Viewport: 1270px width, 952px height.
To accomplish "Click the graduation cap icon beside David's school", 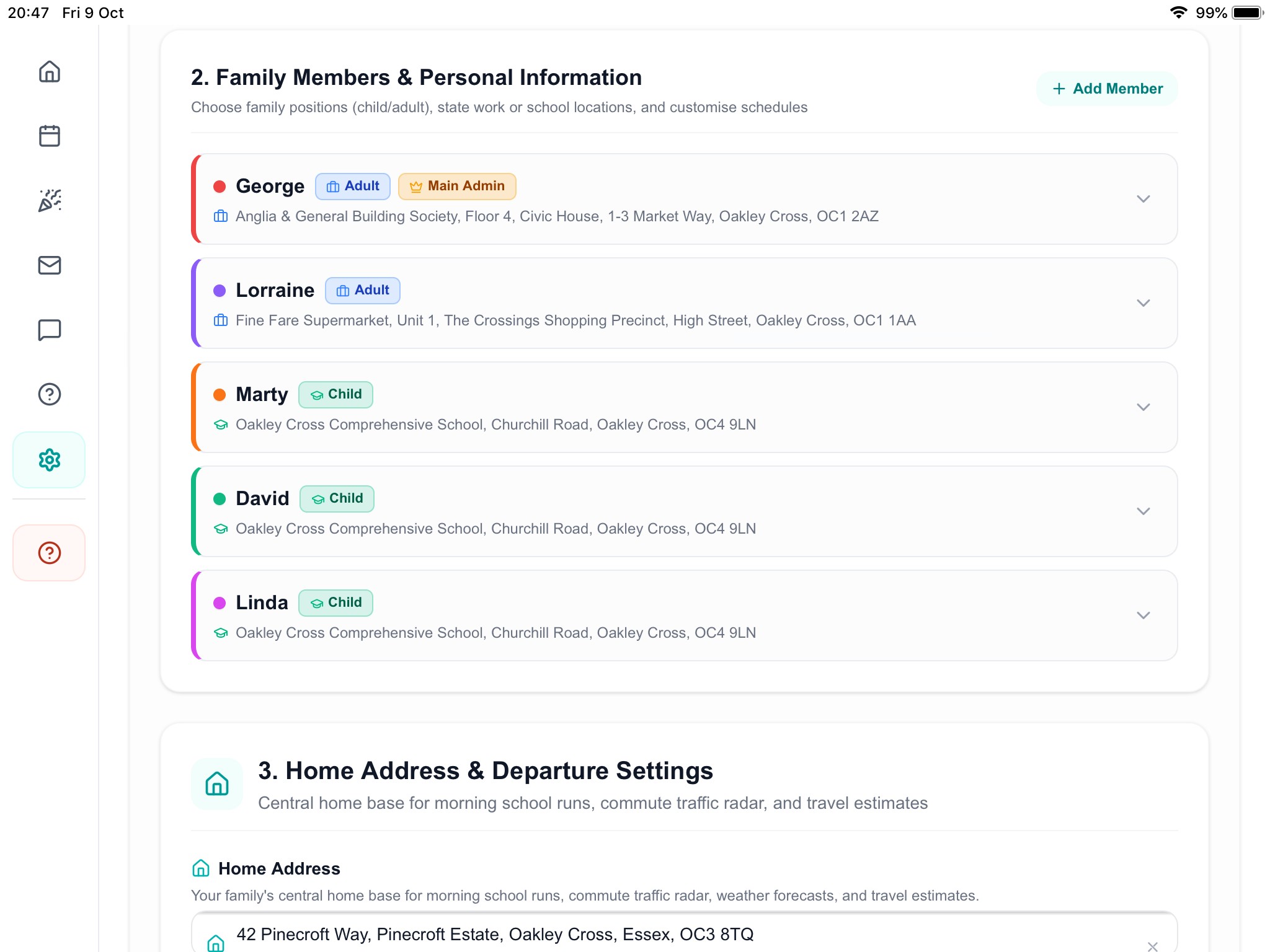I will [221, 529].
